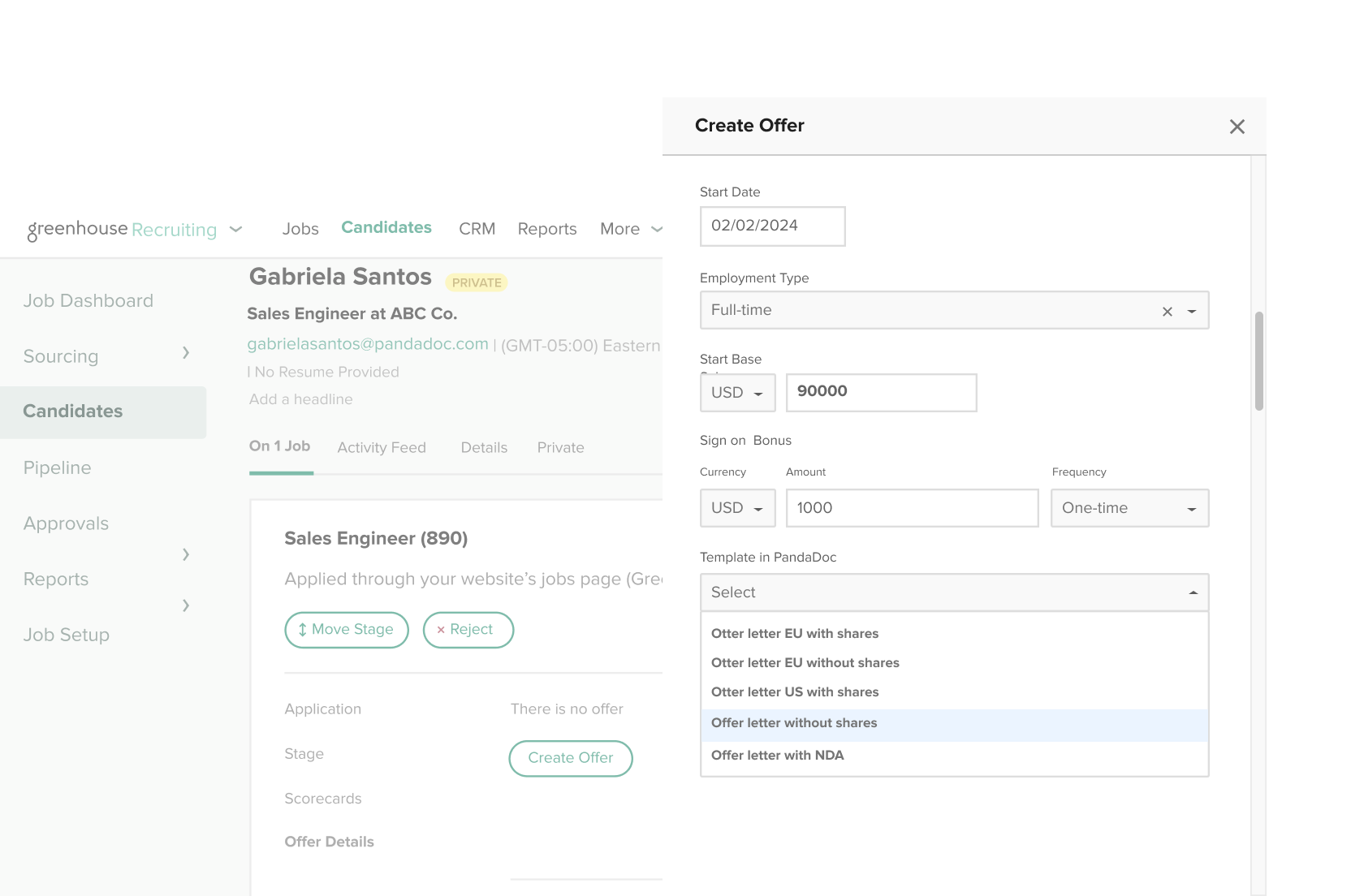This screenshot has width=1364, height=896.
Task: Close the Create Offer dialog
Action: coord(1237,127)
